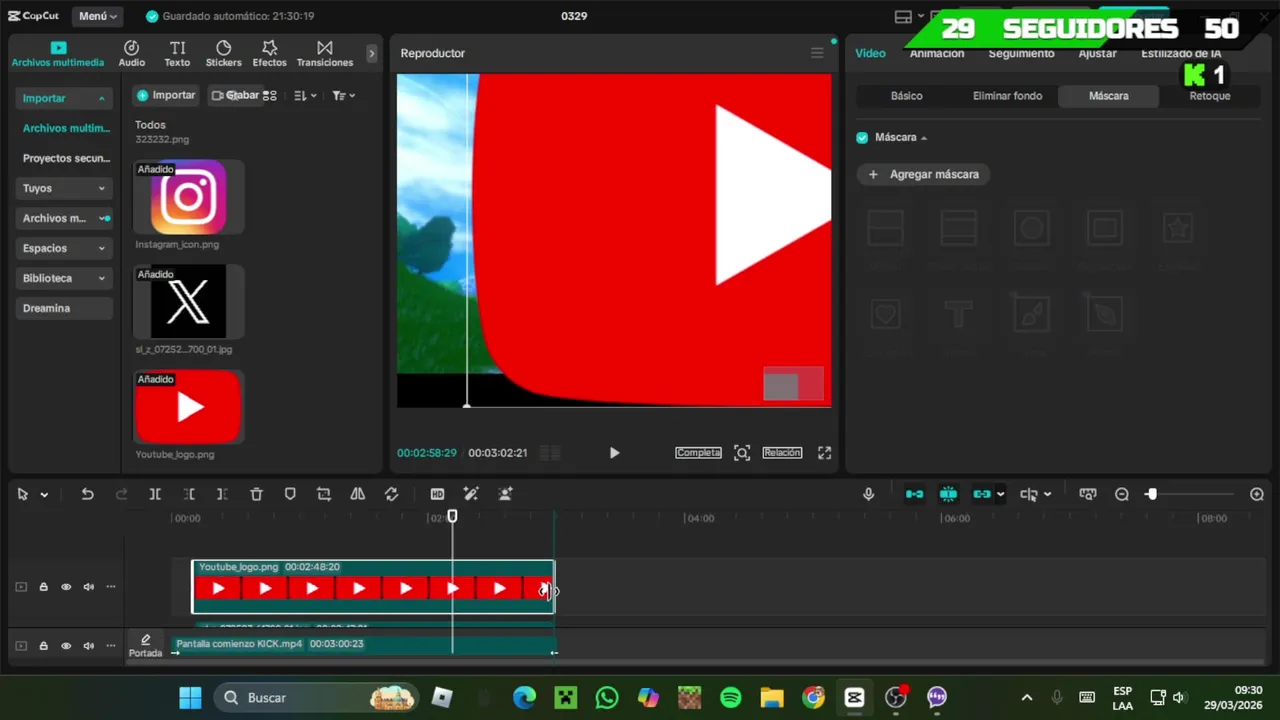This screenshot has height=720, width=1280.
Task: Open the Efectos tab
Action: point(269,54)
